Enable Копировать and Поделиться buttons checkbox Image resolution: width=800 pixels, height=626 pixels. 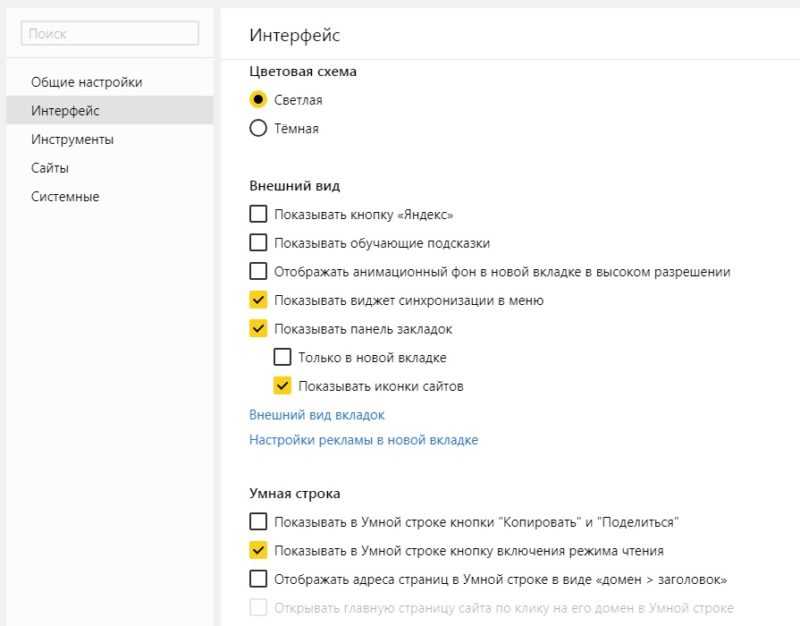pyautogui.click(x=258, y=522)
